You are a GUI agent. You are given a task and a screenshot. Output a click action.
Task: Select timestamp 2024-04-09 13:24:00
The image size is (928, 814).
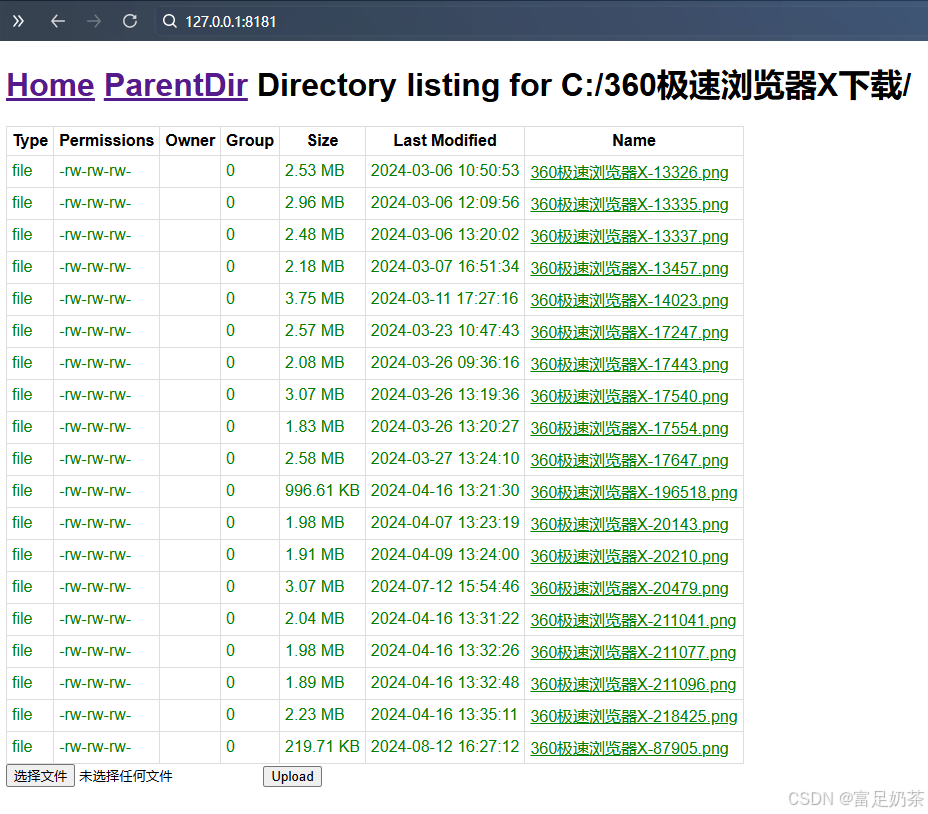click(x=445, y=554)
